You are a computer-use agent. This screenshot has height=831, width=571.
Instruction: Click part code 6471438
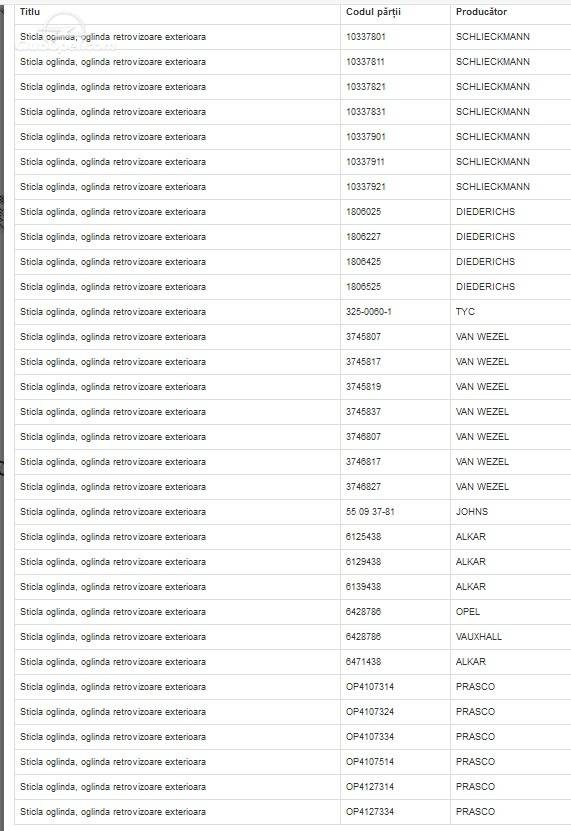[363, 661]
